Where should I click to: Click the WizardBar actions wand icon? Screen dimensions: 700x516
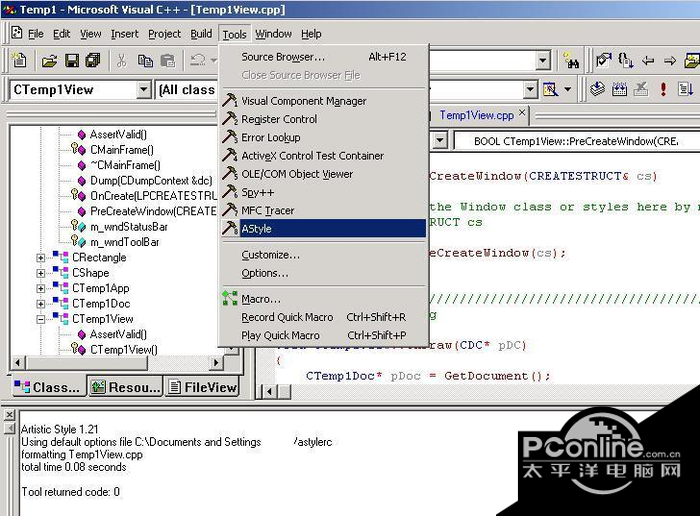click(550, 90)
